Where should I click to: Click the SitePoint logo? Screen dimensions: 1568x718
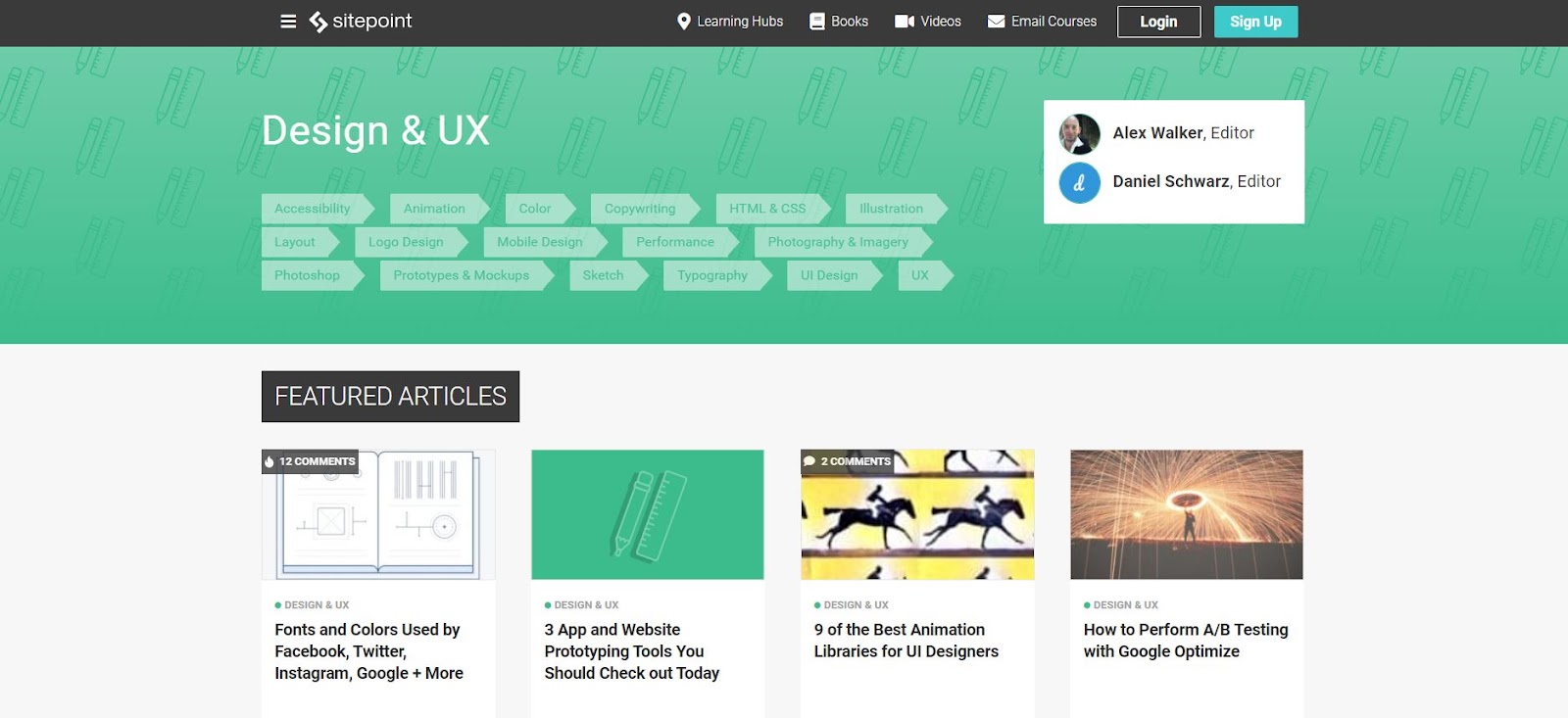pos(361,21)
